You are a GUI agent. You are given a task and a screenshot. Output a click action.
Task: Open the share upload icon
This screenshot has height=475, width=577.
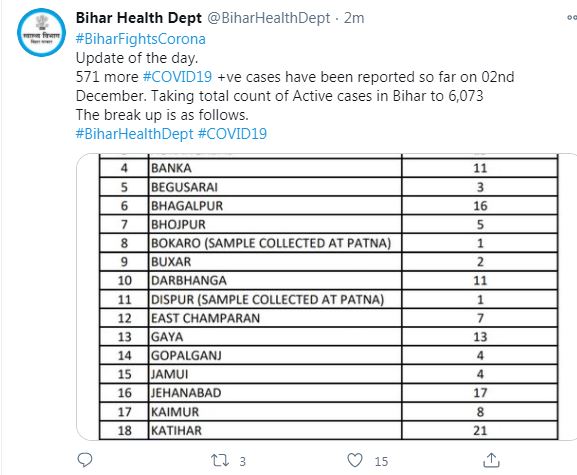[x=491, y=460]
